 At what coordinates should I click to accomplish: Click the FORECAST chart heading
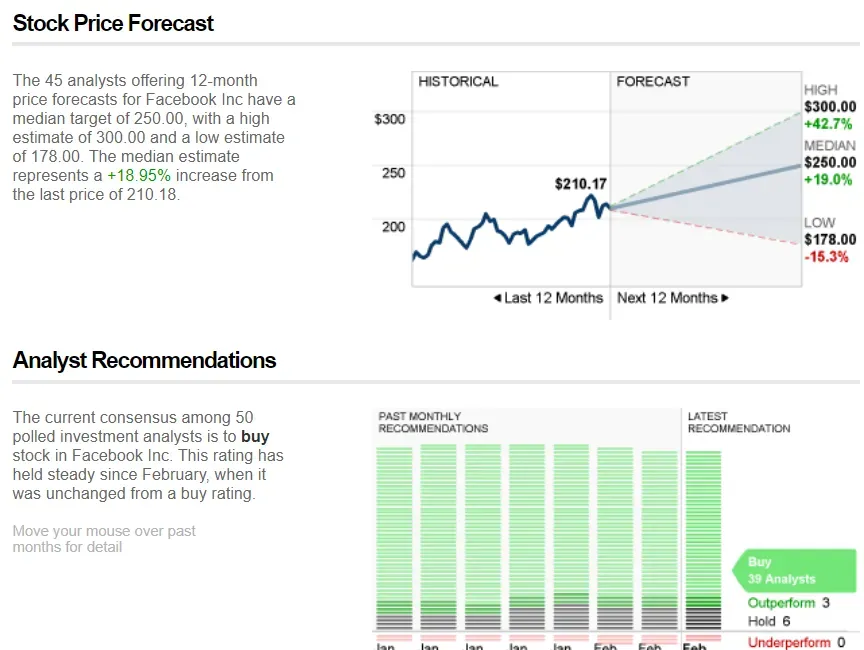(653, 82)
